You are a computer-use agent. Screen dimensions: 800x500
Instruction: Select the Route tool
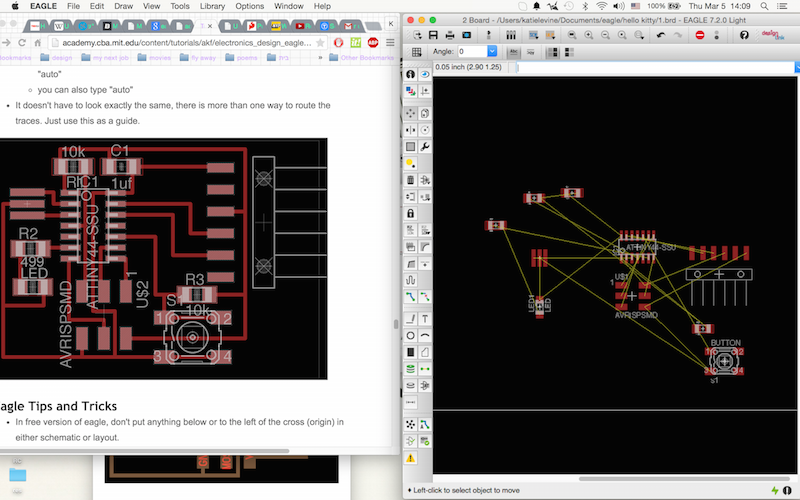pos(410,296)
